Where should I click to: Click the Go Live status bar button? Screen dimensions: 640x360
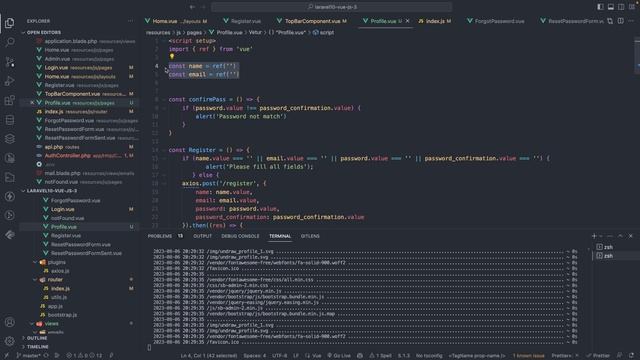pyautogui.click(x=339, y=356)
